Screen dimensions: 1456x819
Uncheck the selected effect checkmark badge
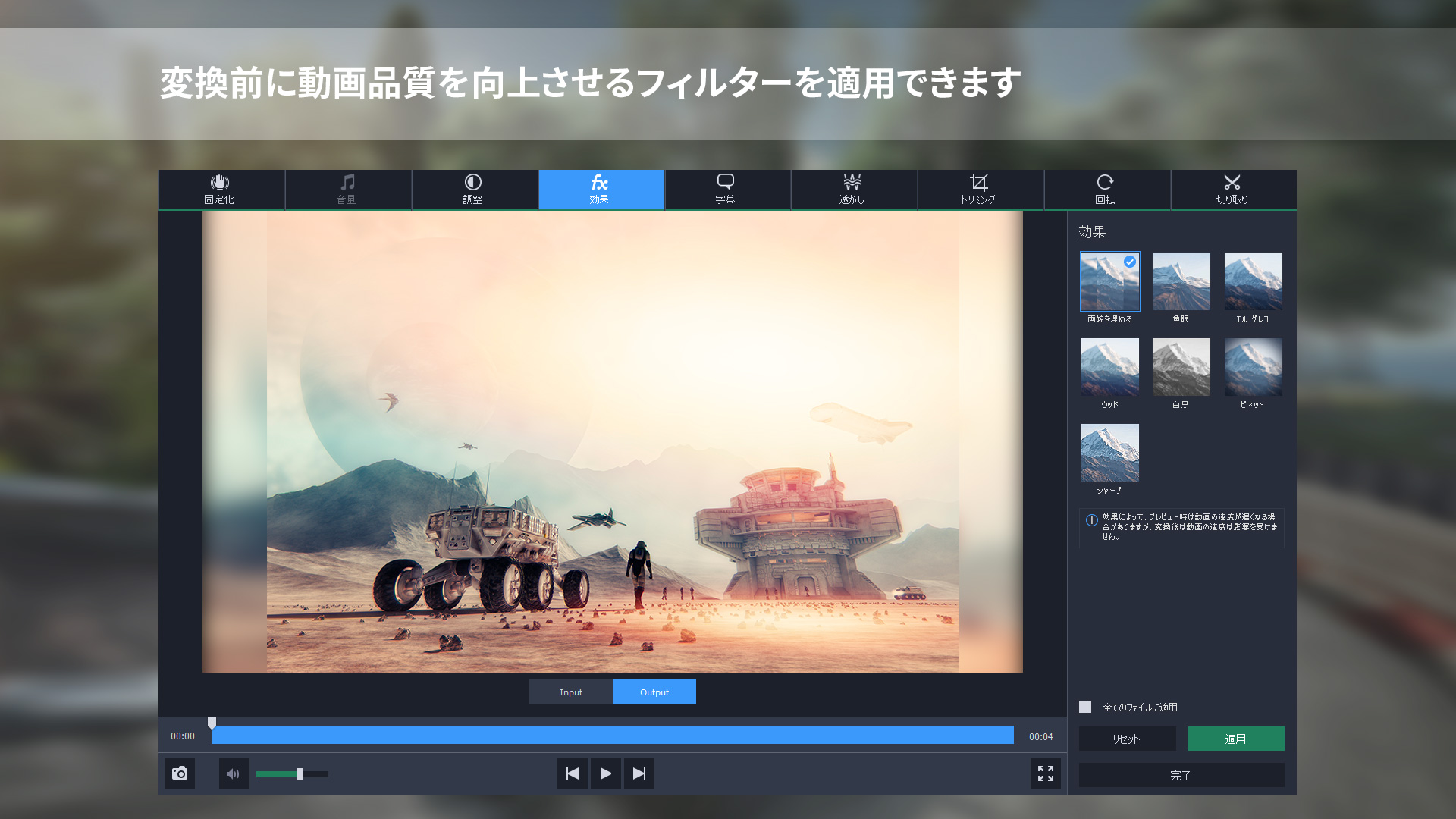tap(1130, 262)
